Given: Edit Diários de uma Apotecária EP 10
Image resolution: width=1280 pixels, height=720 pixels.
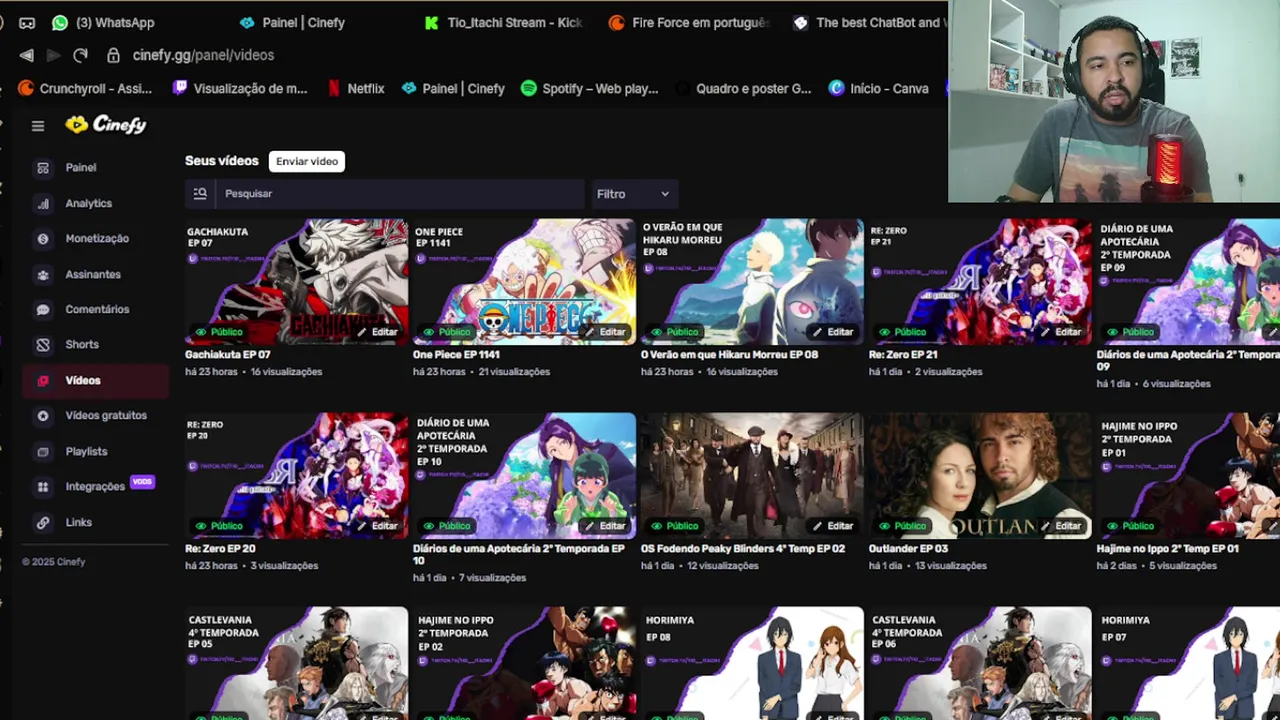Looking at the screenshot, I should 606,526.
